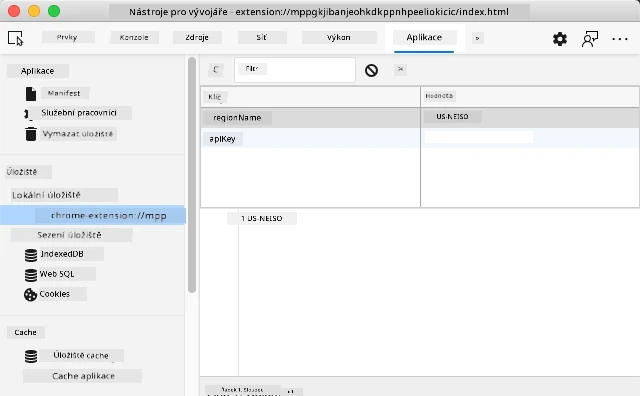This screenshot has height=396, width=640.
Task: Switch to the Konzole tab
Action: 134,37
